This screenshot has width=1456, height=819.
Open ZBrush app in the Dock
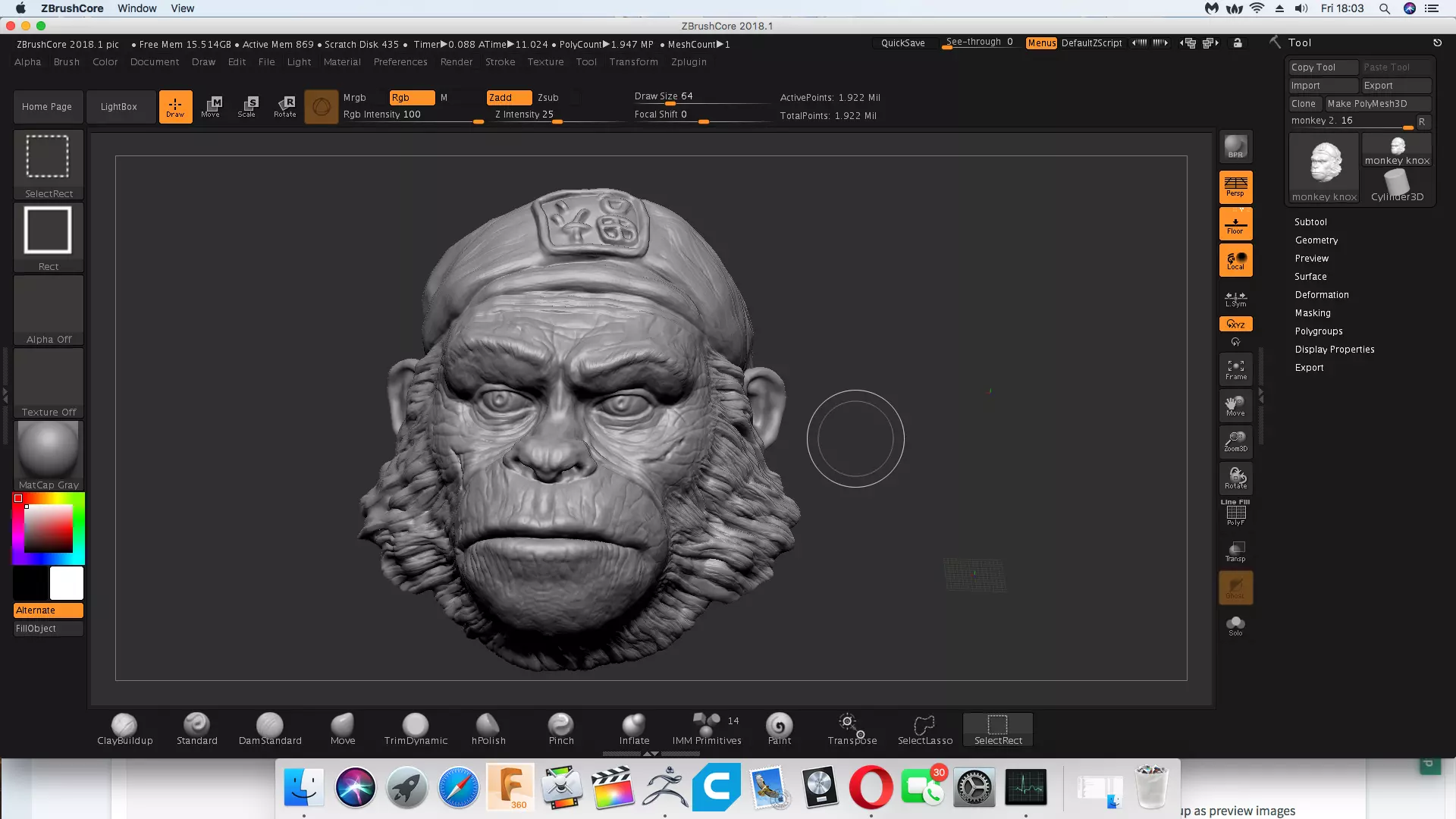coord(665,786)
